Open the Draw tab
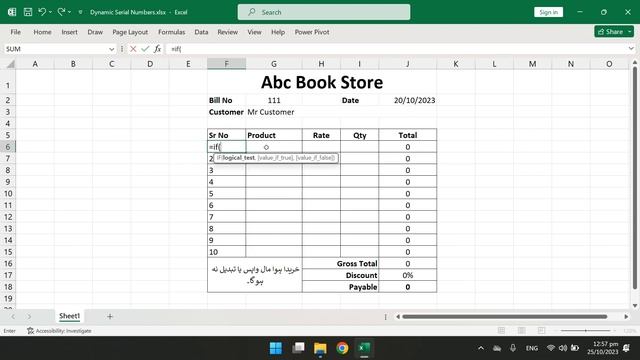 pos(95,32)
